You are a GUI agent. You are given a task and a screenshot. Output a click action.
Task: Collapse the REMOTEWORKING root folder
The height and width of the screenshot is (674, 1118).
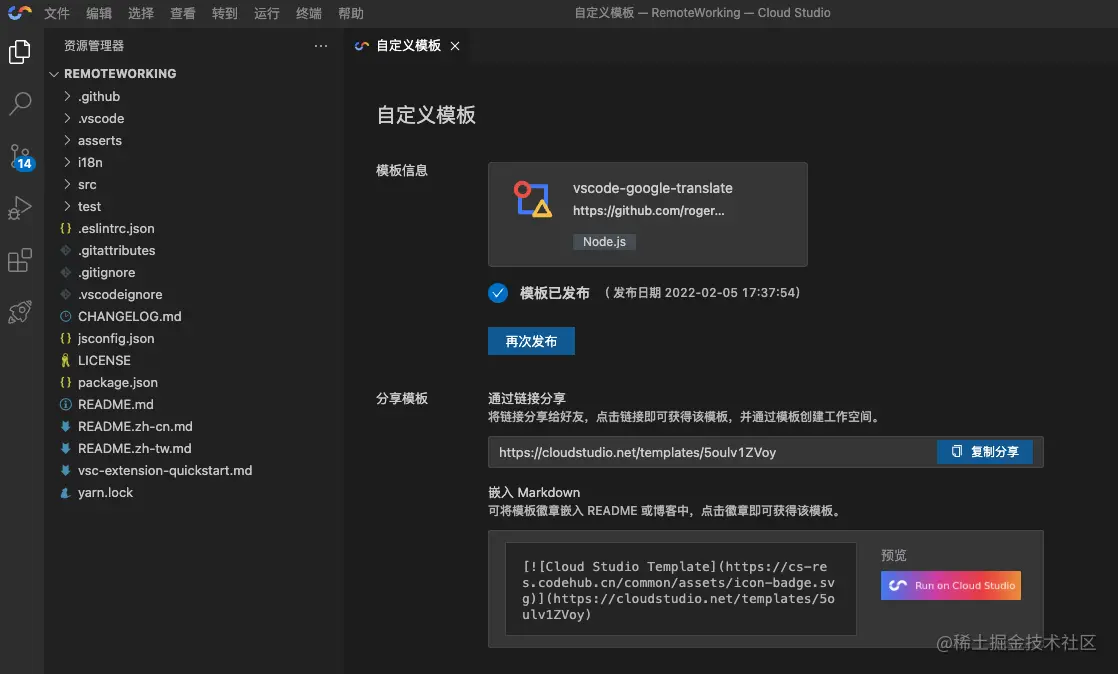[x=53, y=73]
